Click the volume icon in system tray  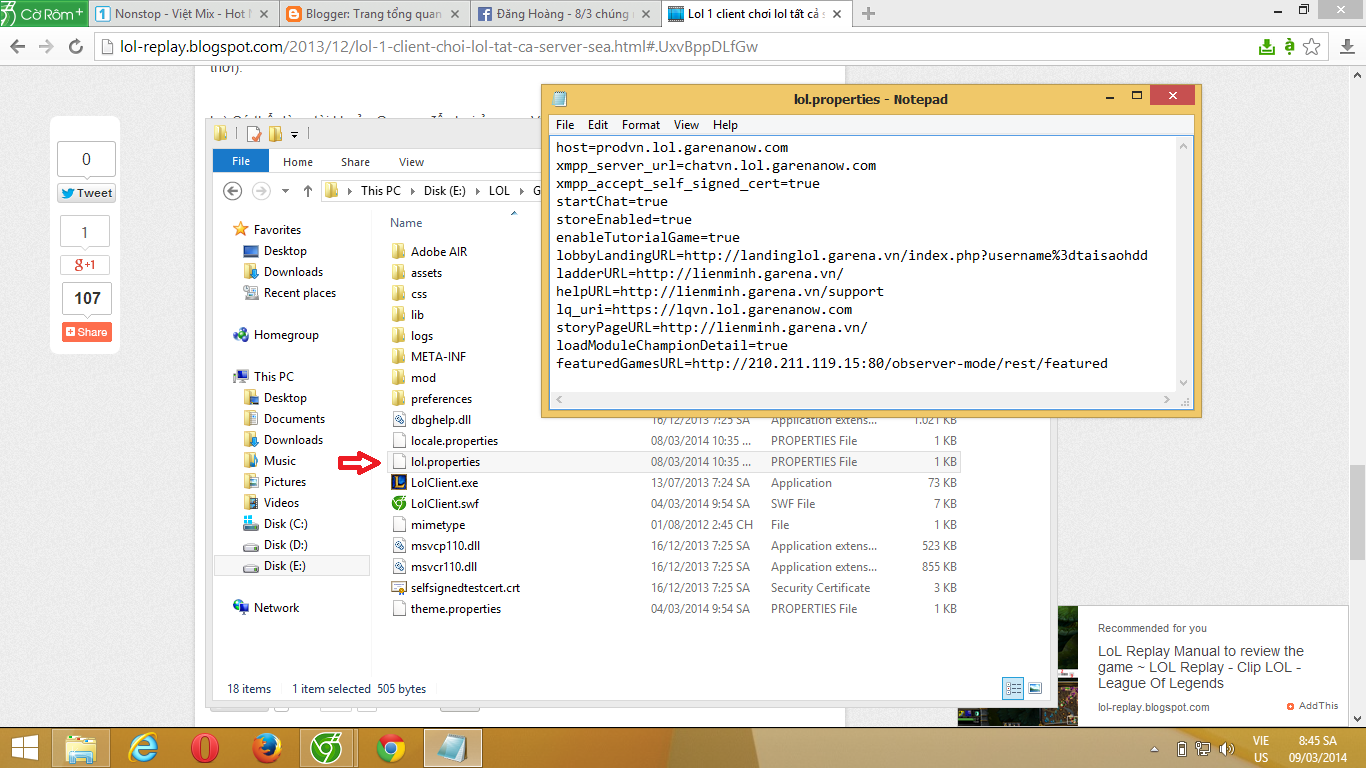pyautogui.click(x=1227, y=749)
